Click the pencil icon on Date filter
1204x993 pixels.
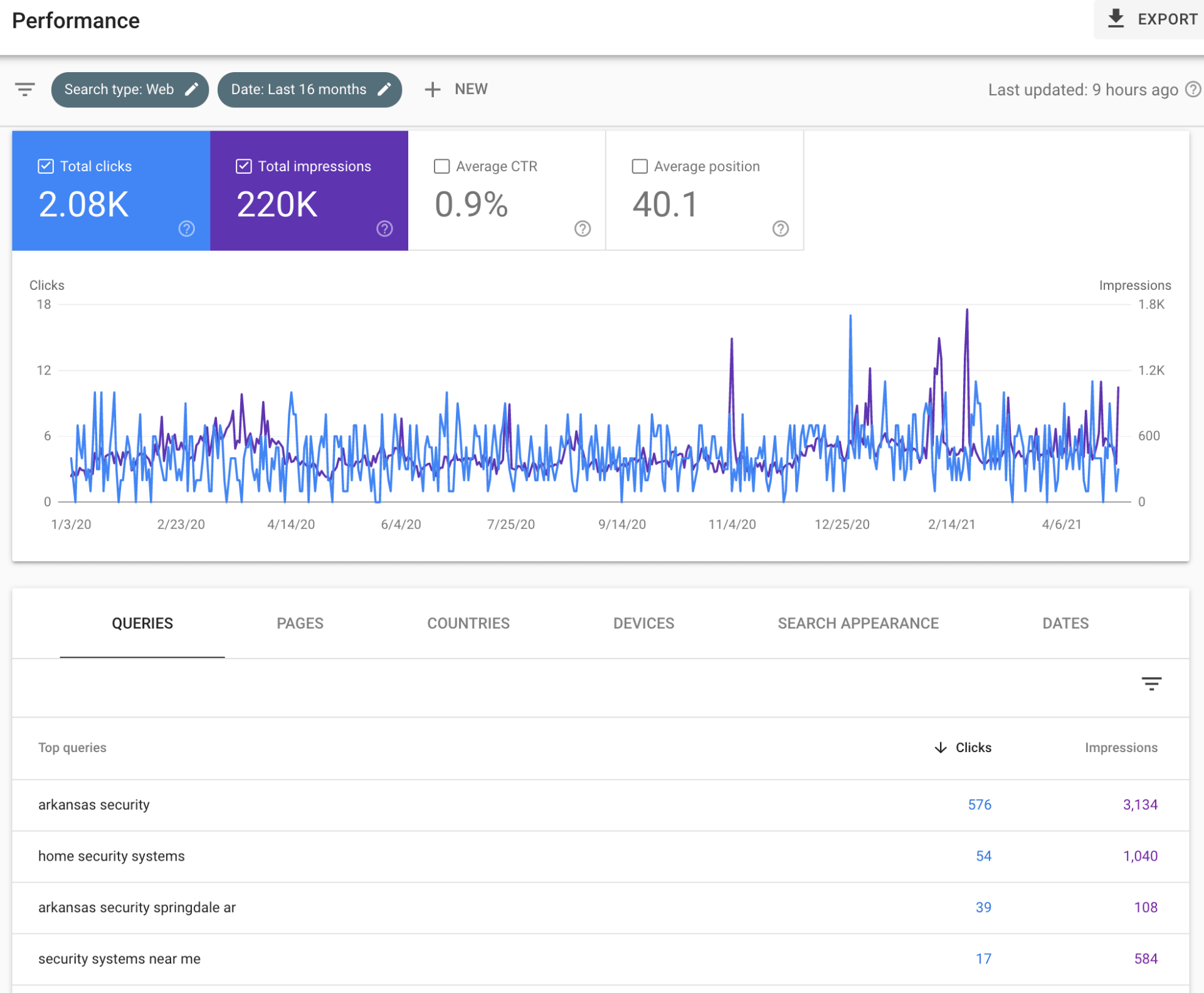(x=384, y=90)
